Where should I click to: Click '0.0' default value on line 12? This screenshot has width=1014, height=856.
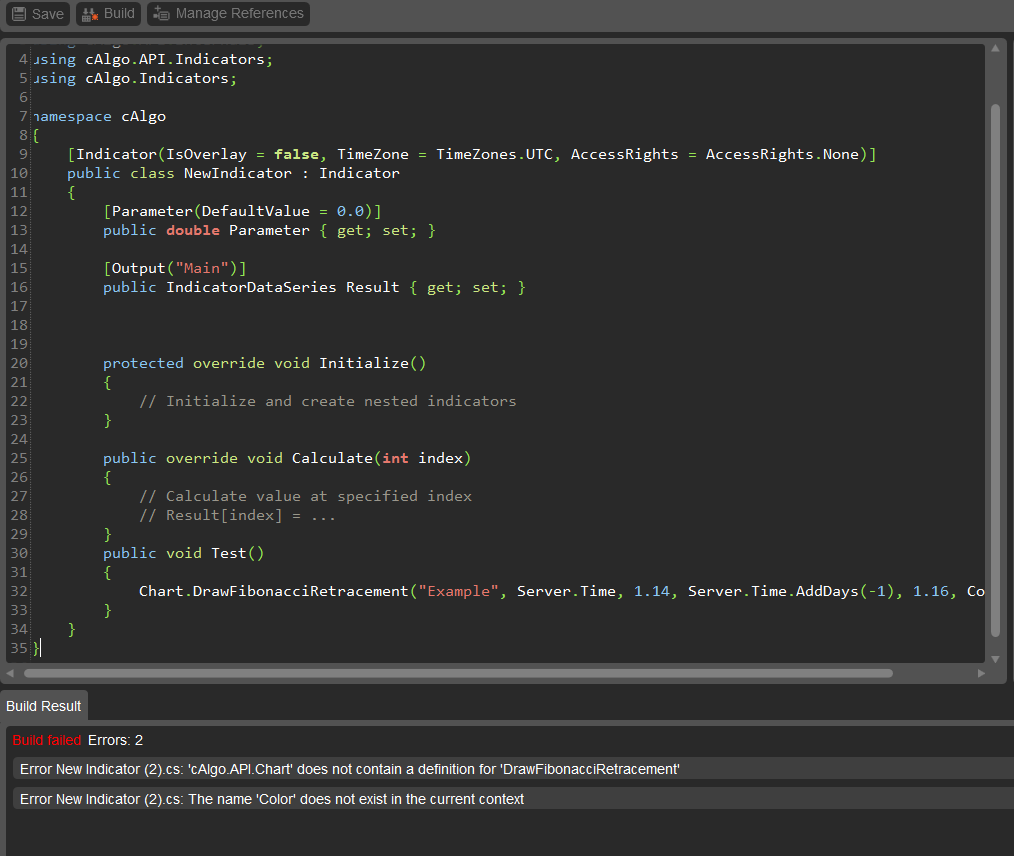click(350, 211)
